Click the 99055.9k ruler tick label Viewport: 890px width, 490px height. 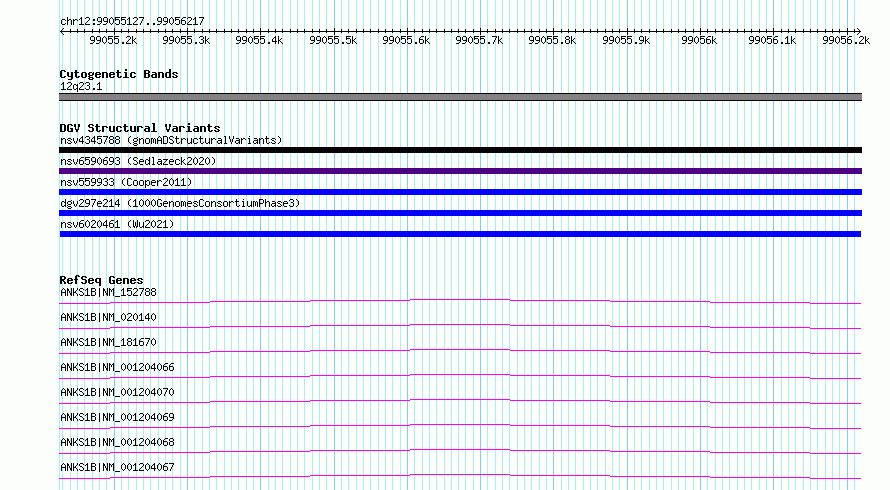pos(626,40)
